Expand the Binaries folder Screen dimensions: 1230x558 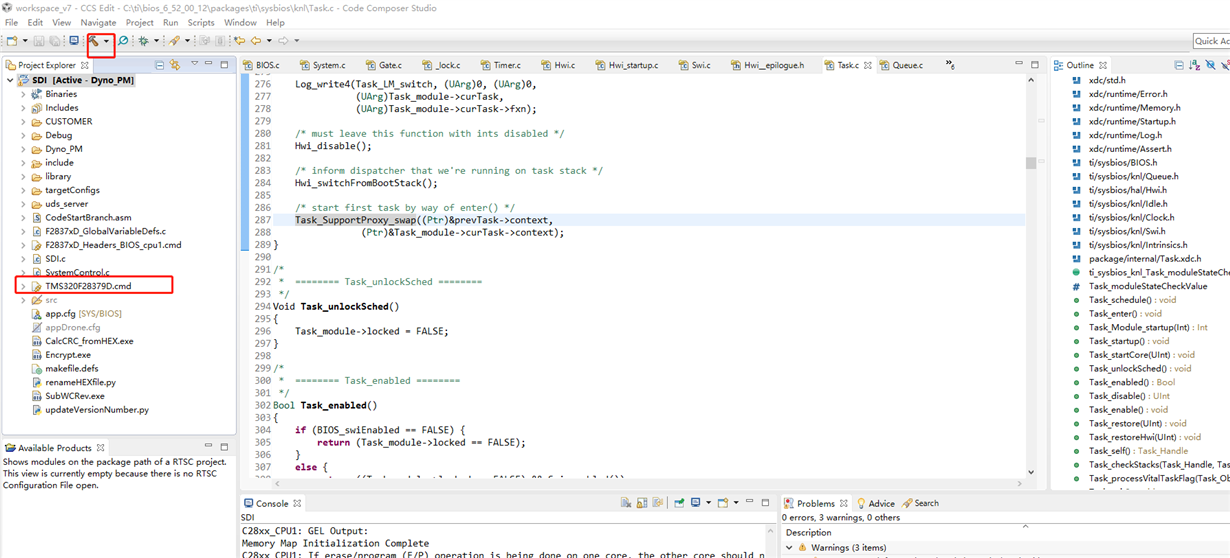[23, 94]
